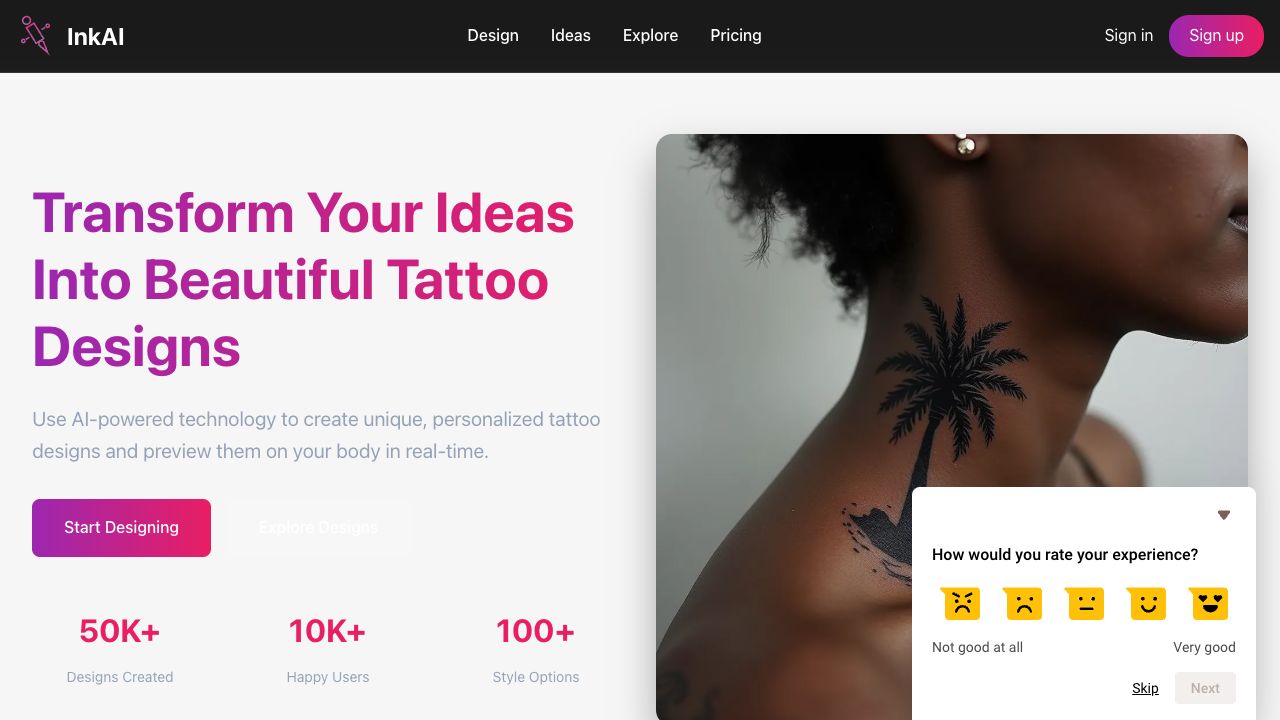1280x720 pixels.
Task: Click the Start Designing button
Action: (121, 528)
